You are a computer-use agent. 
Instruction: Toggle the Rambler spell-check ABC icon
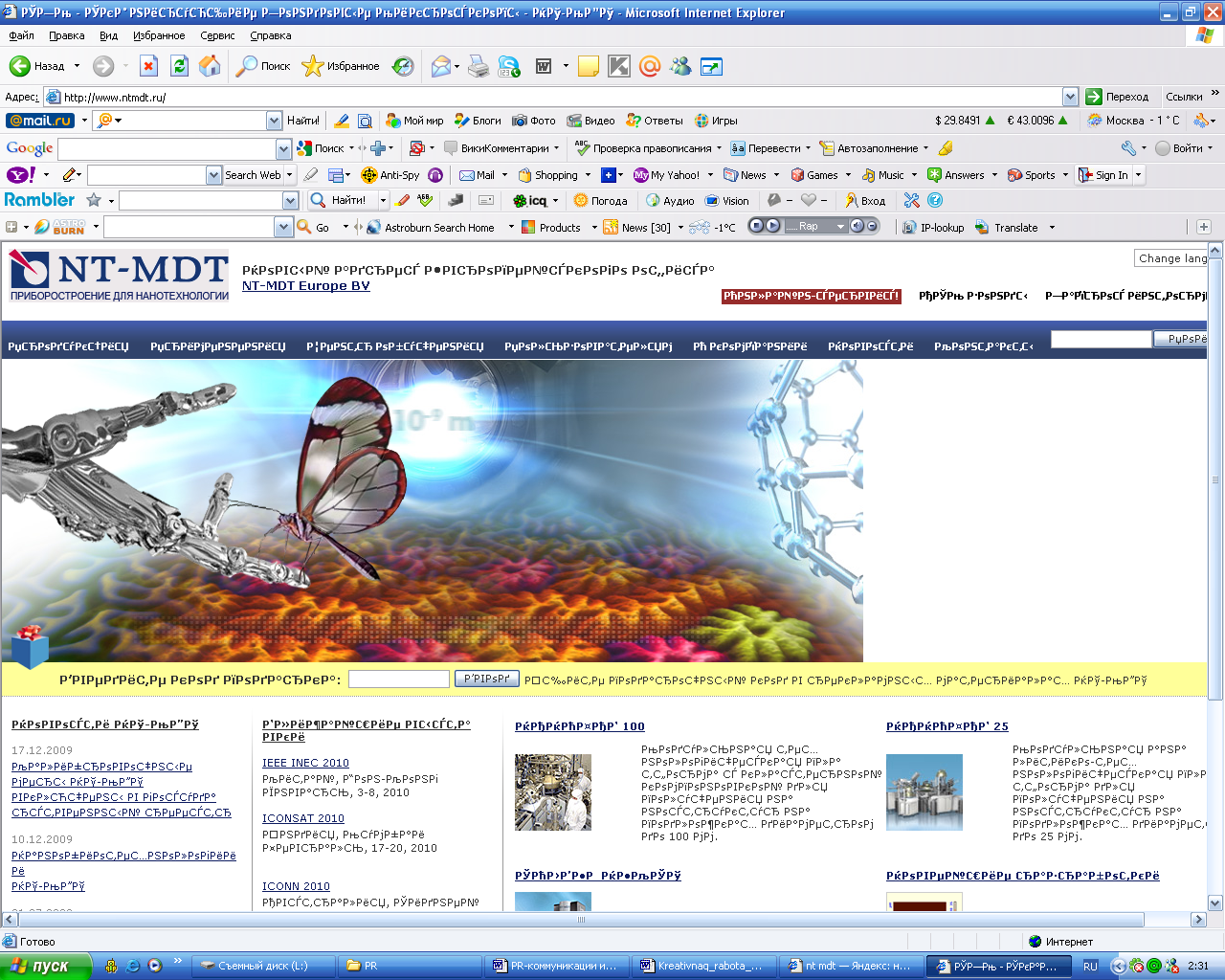425,200
